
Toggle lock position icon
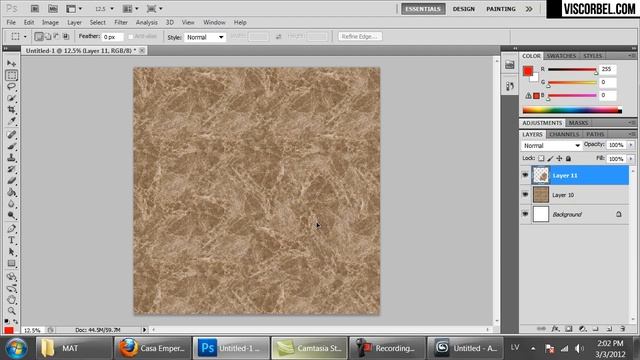[559, 158]
